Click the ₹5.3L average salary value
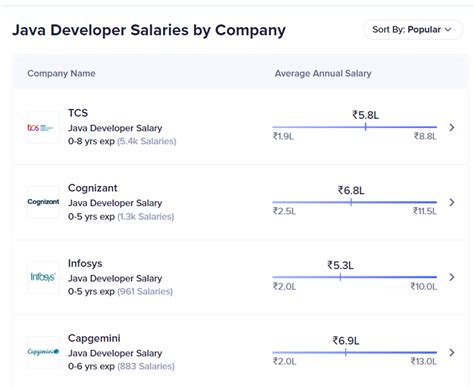This screenshot has width=474, height=390. pos(340,265)
